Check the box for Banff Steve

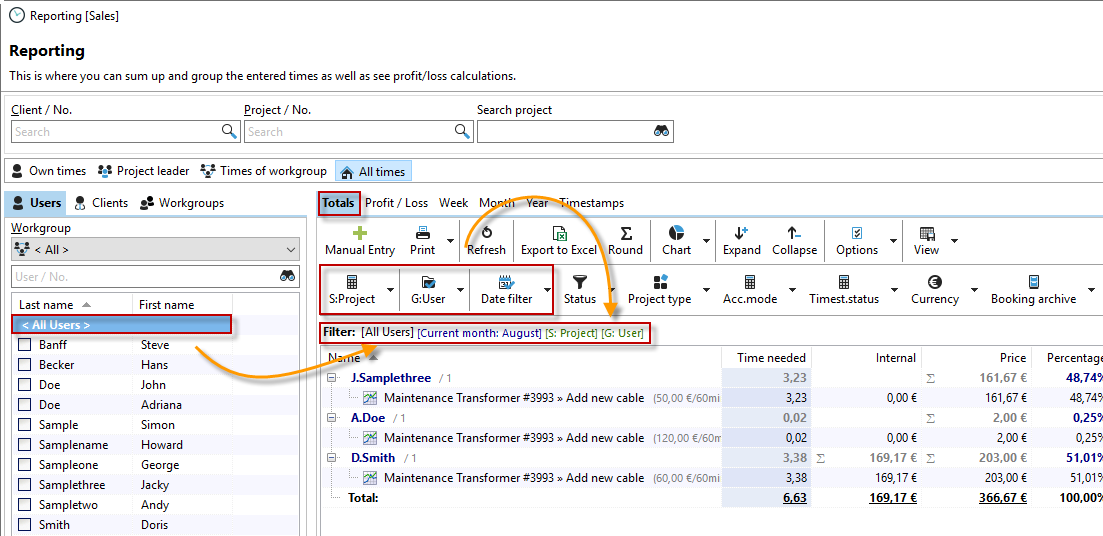(25, 345)
